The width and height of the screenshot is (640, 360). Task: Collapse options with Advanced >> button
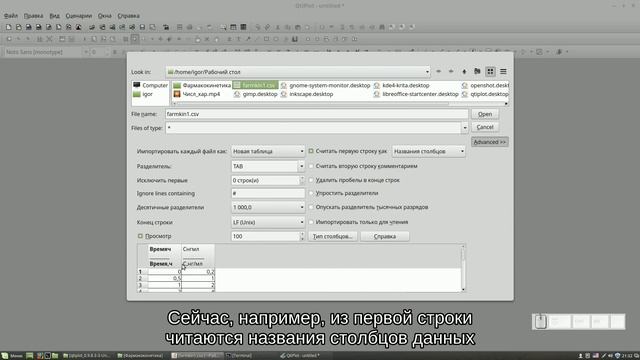[x=490, y=142]
